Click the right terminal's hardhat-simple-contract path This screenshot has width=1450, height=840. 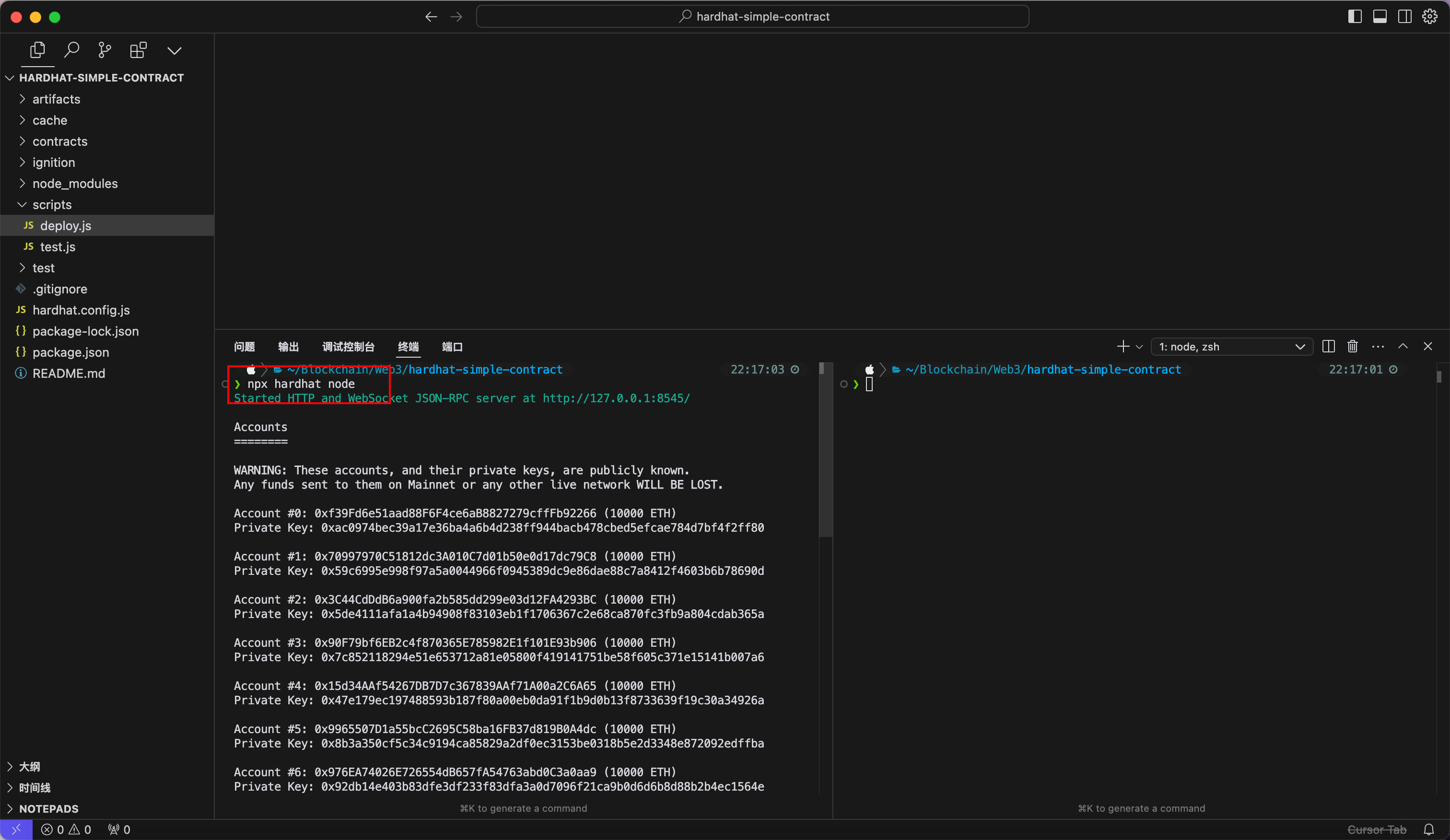[1104, 369]
